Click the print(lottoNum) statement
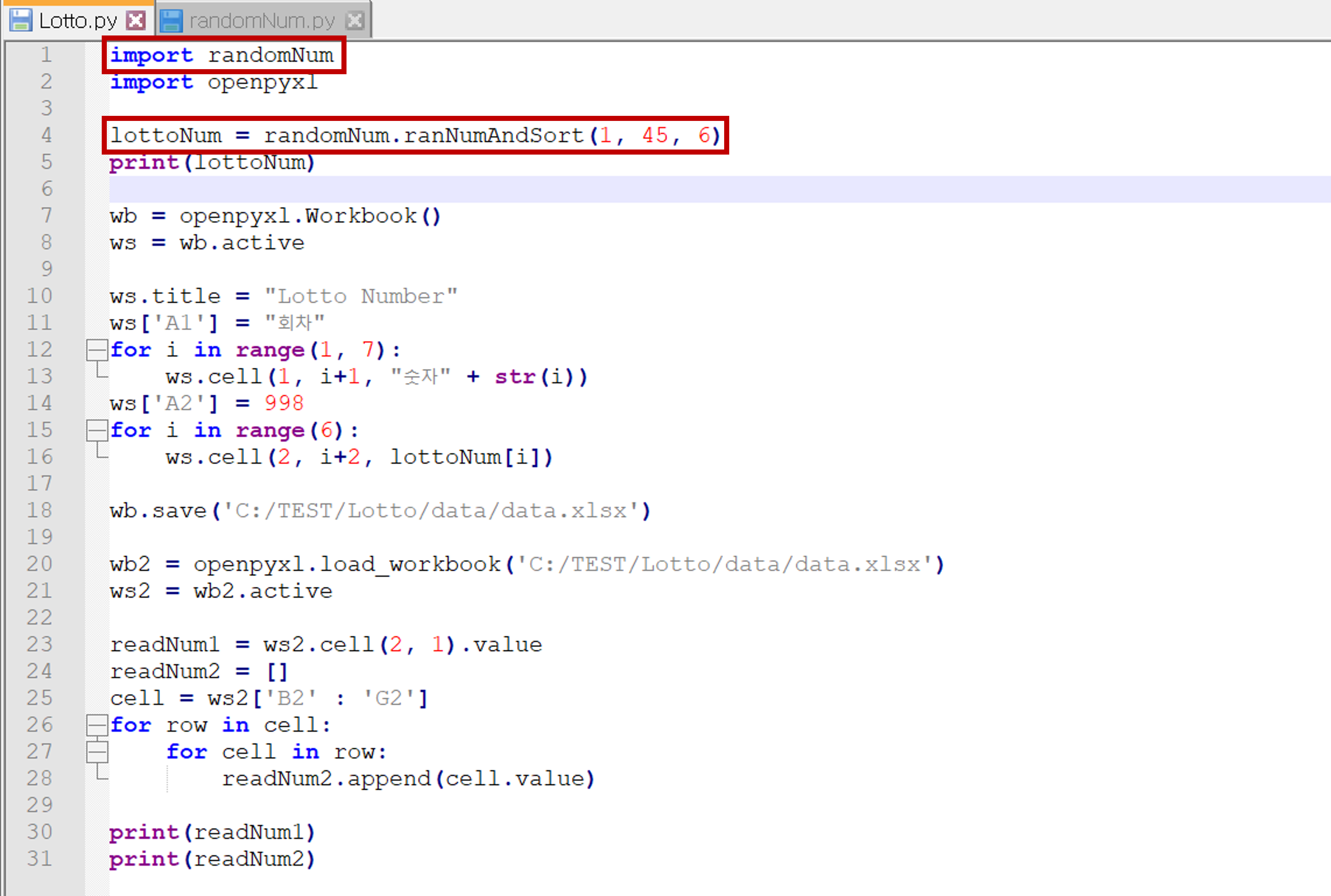Viewport: 1331px width, 896px height. coord(212,163)
